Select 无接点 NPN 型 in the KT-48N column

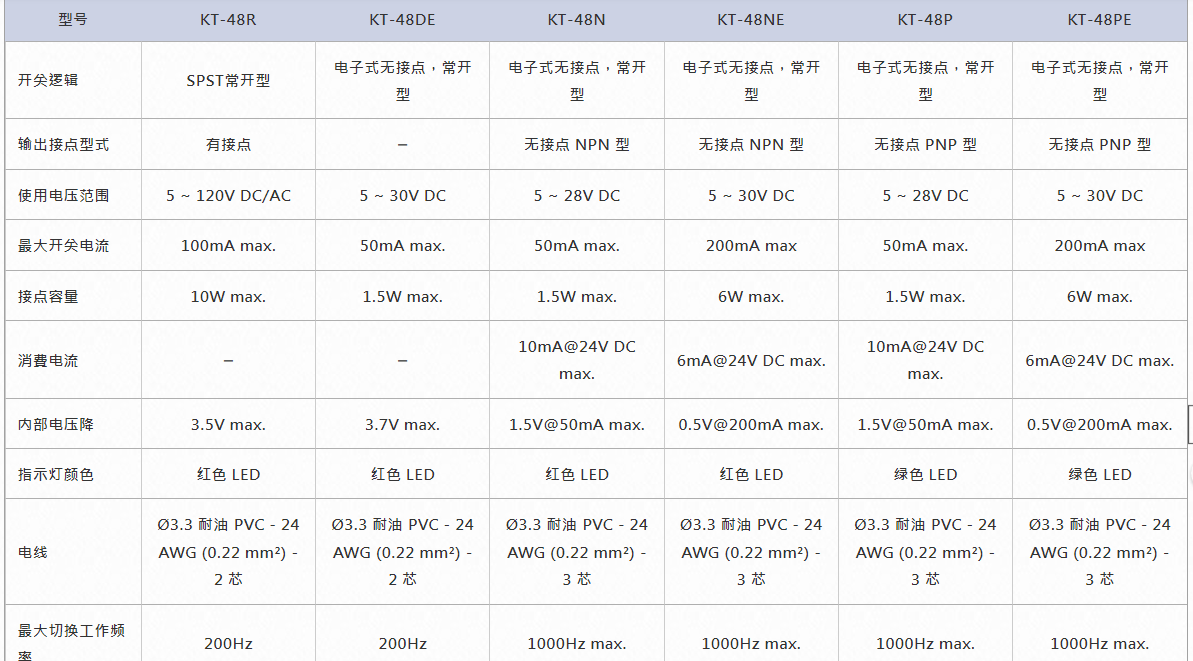577,145
